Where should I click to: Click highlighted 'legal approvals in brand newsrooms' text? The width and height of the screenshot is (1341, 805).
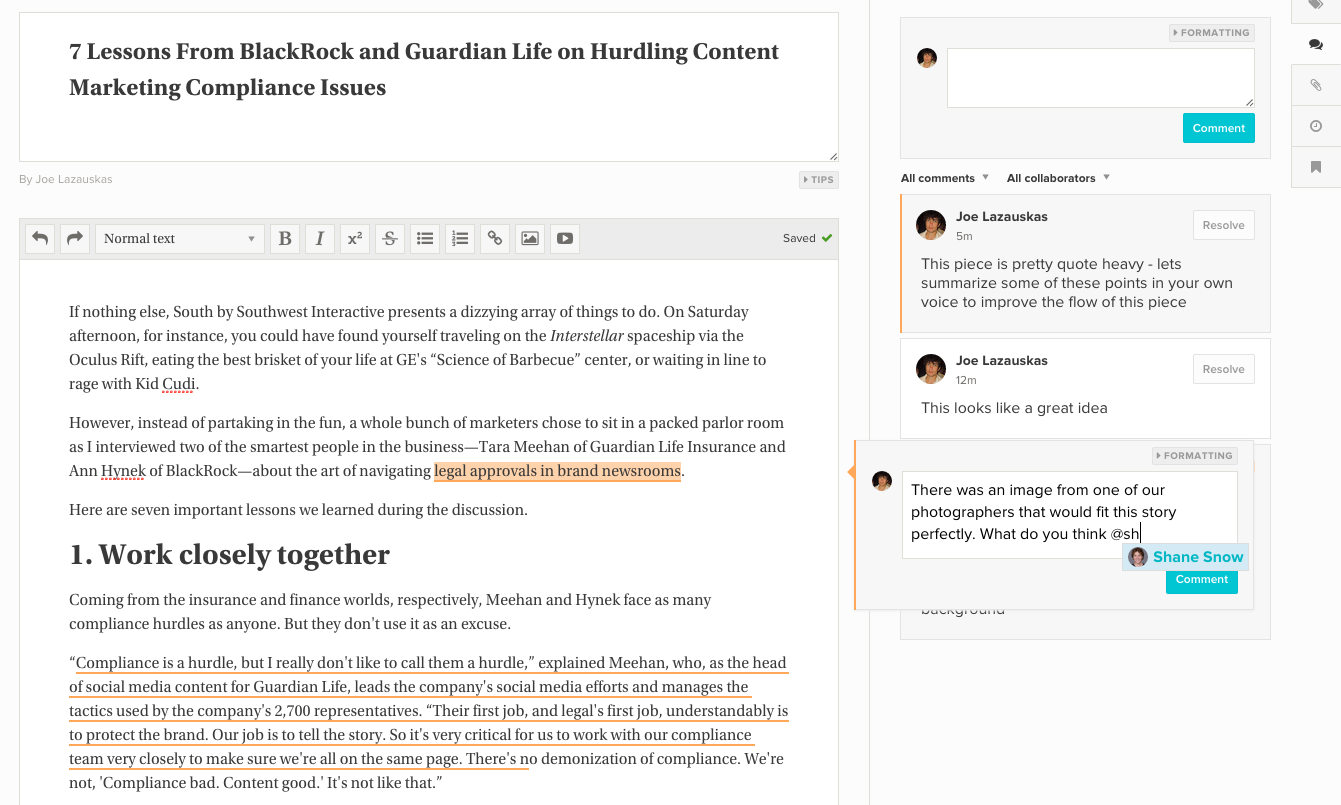tap(557, 471)
